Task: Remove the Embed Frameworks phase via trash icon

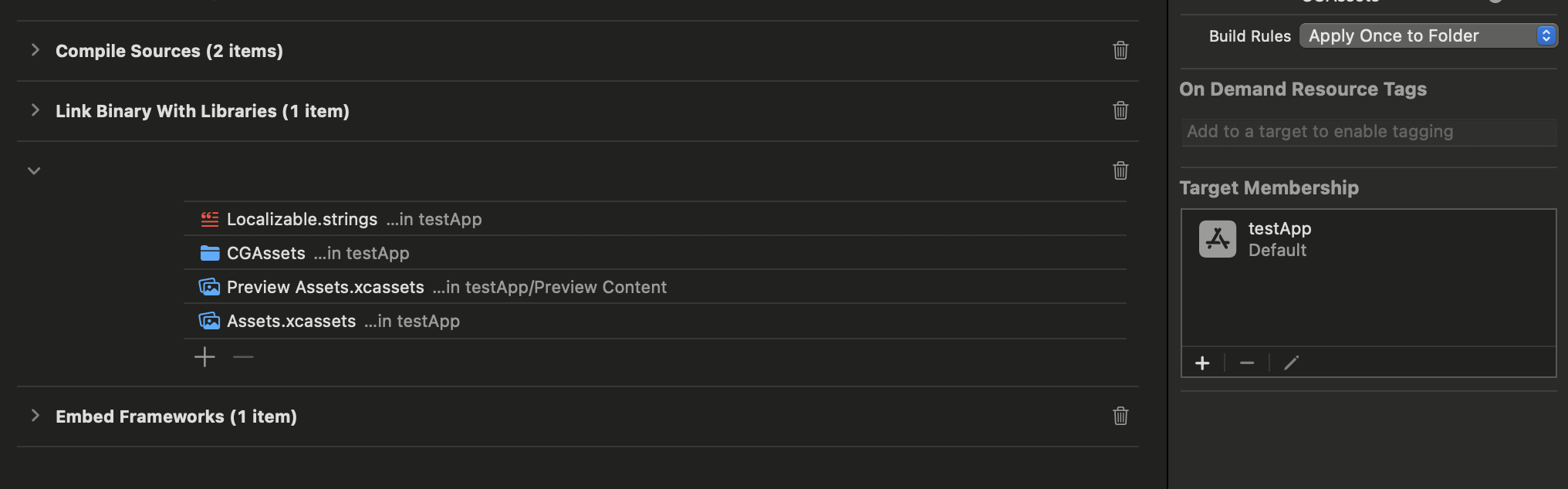Action: 1120,416
